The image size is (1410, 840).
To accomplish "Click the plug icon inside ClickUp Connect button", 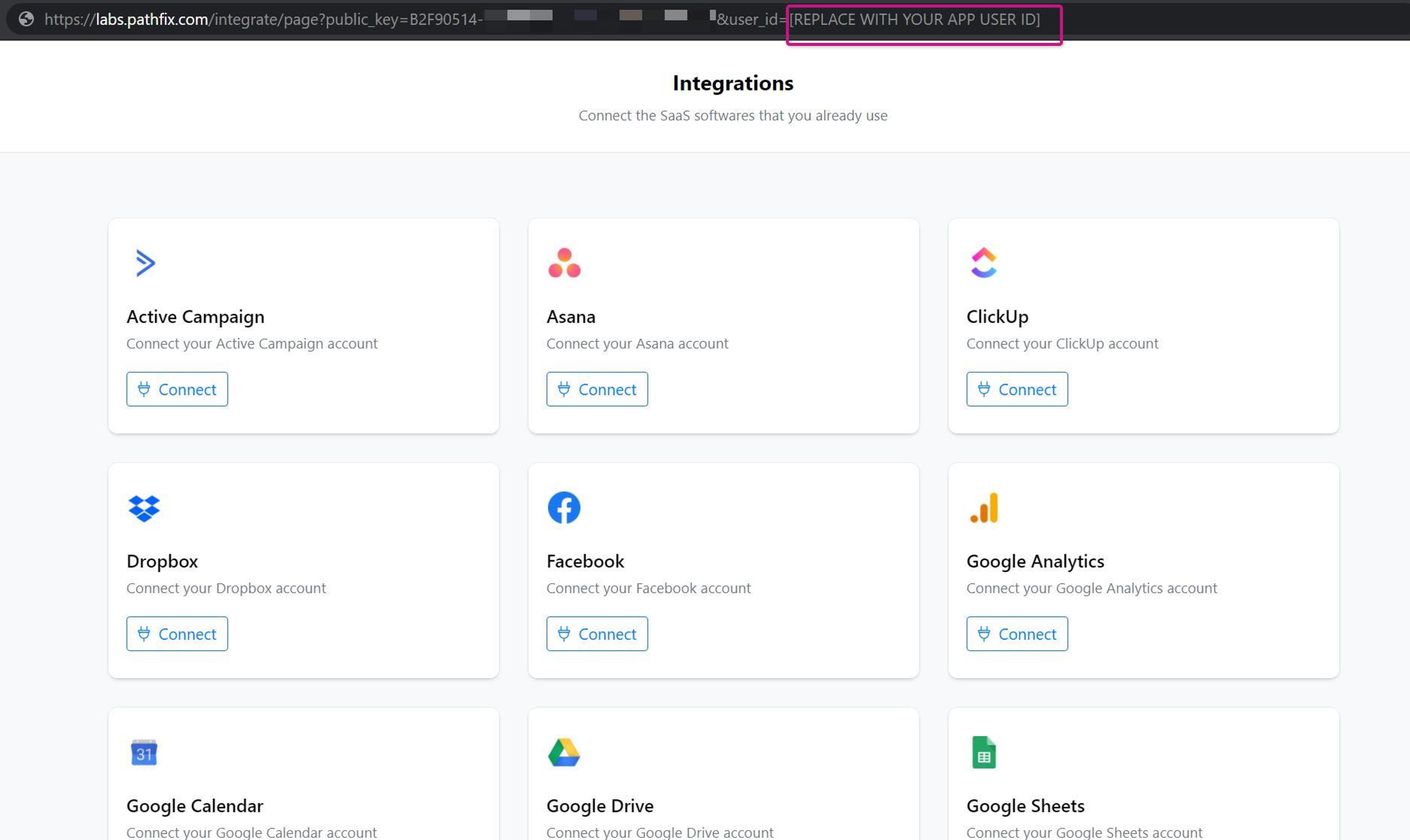I will (x=984, y=389).
